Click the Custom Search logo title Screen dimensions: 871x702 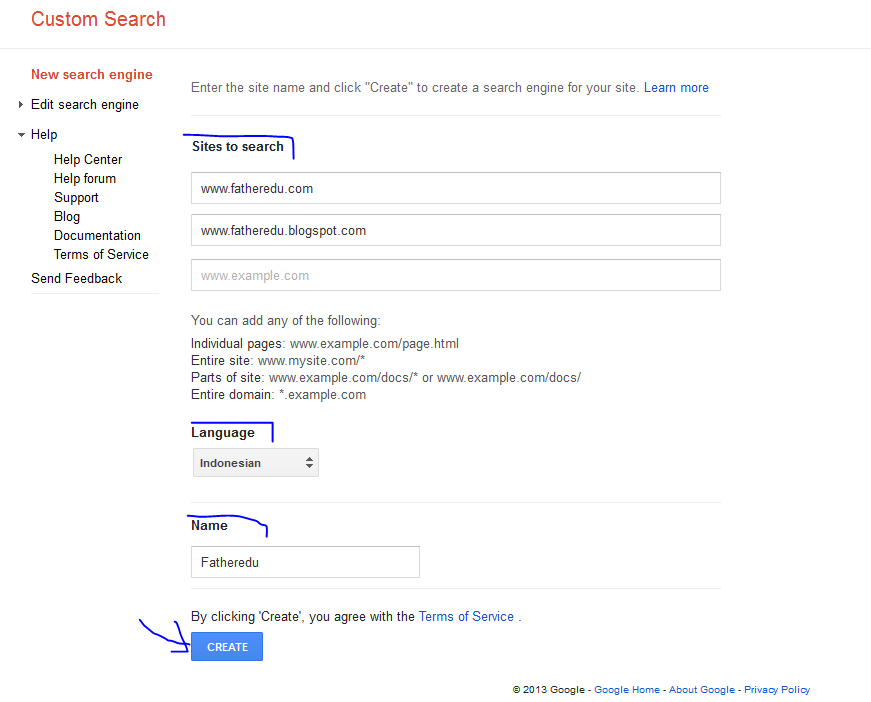pos(98,19)
